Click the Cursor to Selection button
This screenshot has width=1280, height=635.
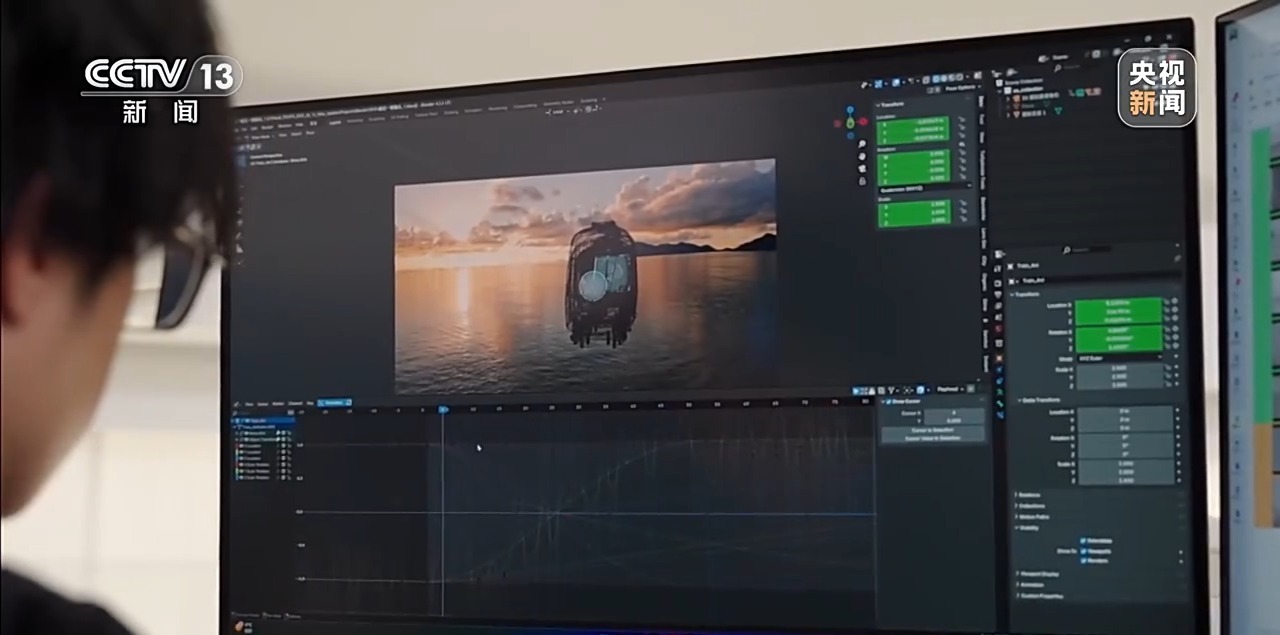point(931,430)
